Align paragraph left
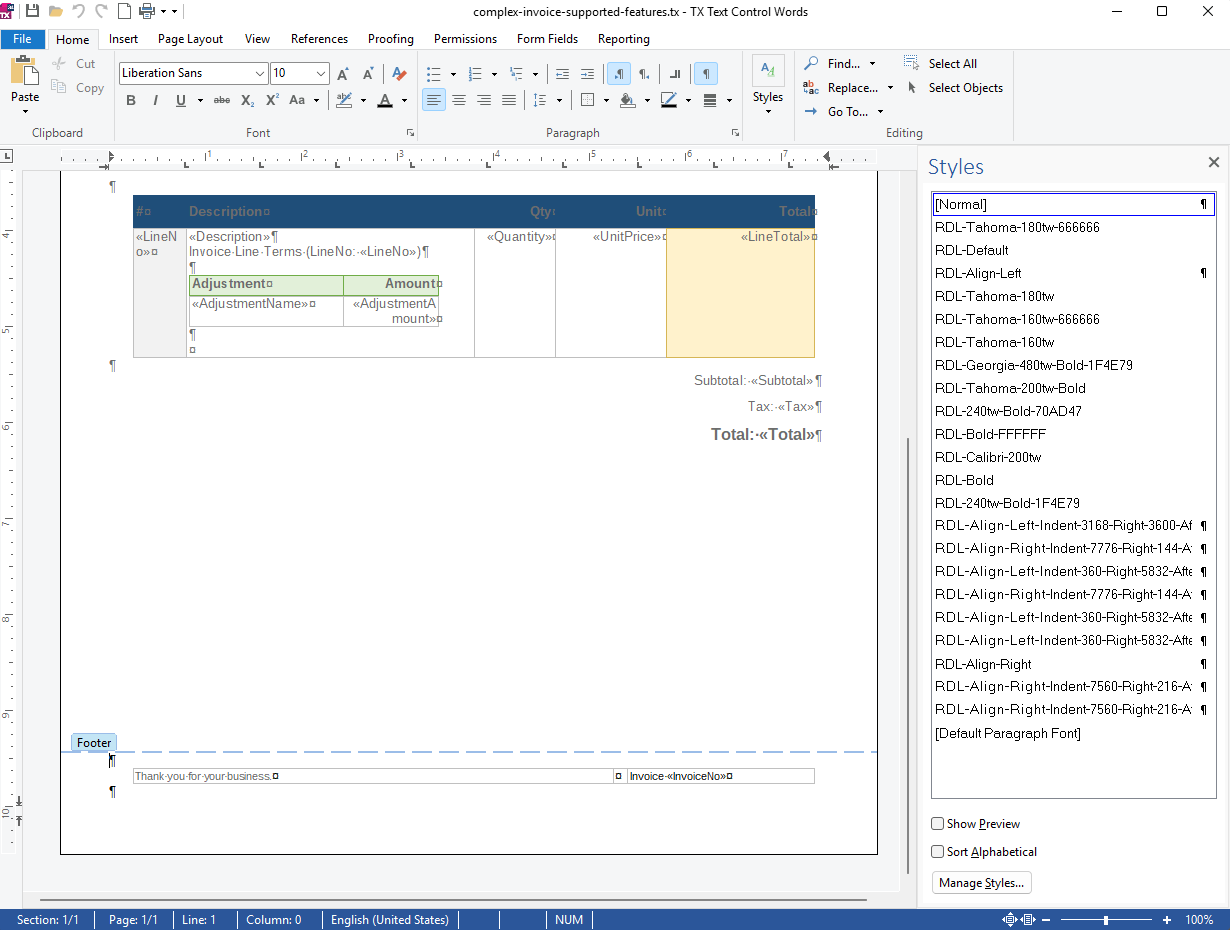Viewport: 1230px width, 930px height. pyautogui.click(x=433, y=100)
